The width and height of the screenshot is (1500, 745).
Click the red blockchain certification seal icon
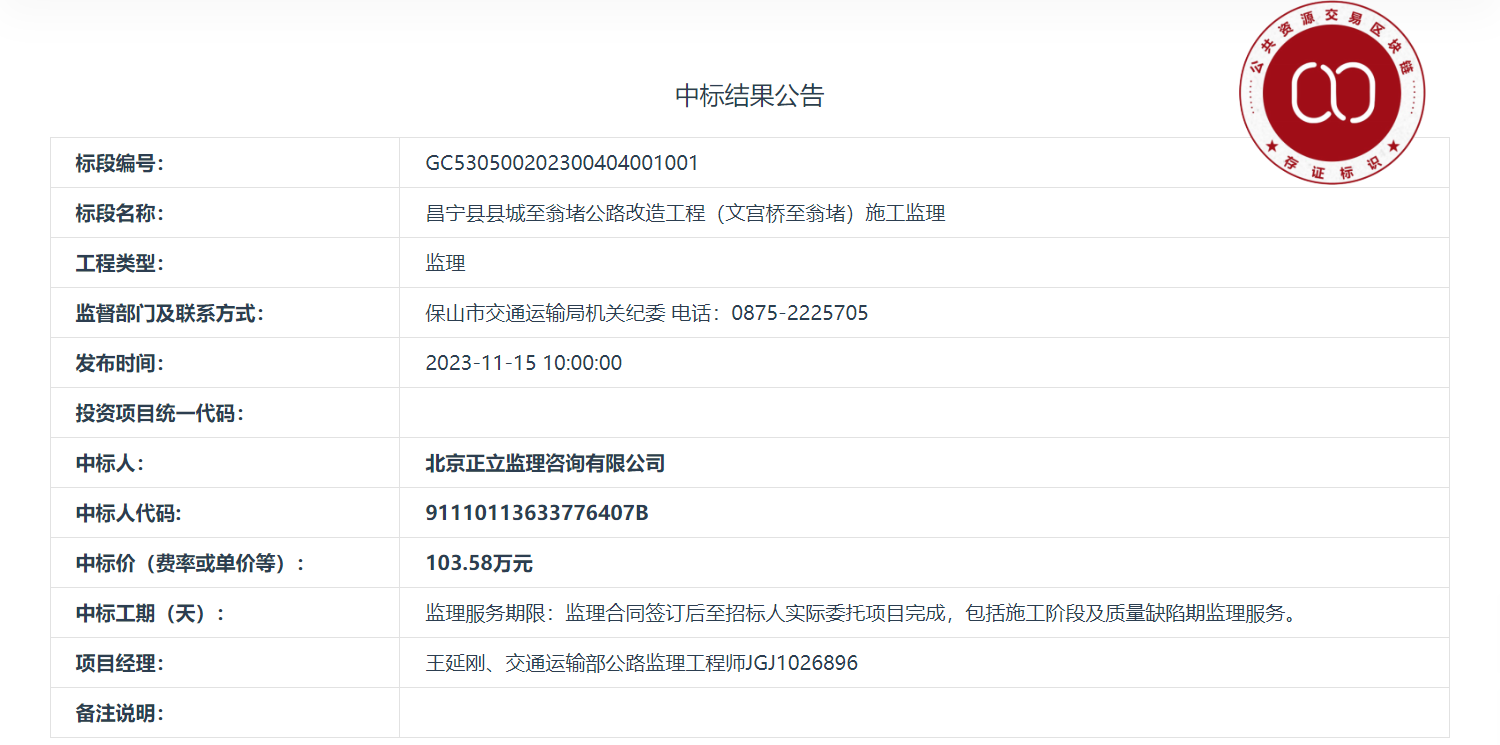click(x=1332, y=91)
